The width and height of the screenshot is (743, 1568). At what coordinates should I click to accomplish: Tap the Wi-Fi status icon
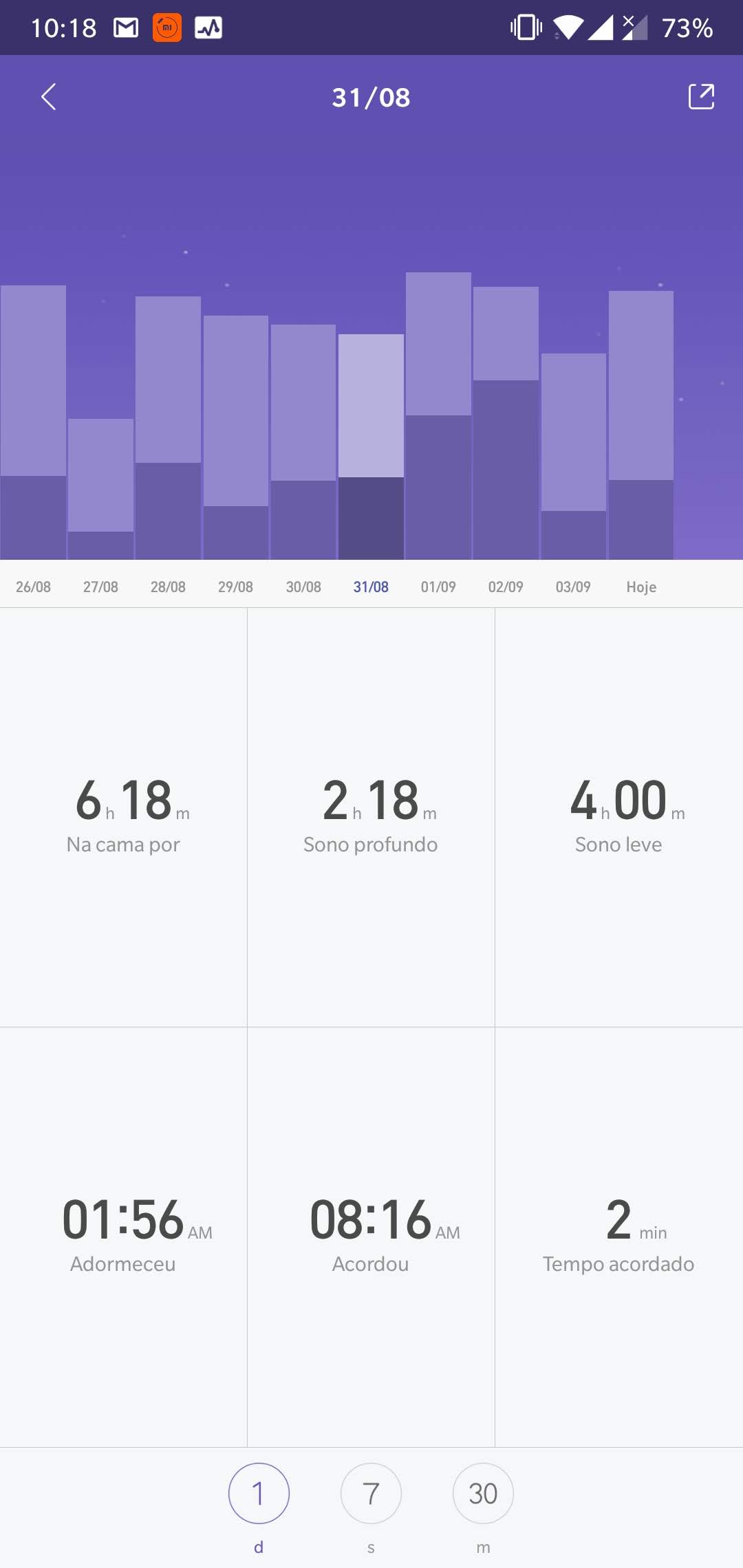click(x=568, y=28)
